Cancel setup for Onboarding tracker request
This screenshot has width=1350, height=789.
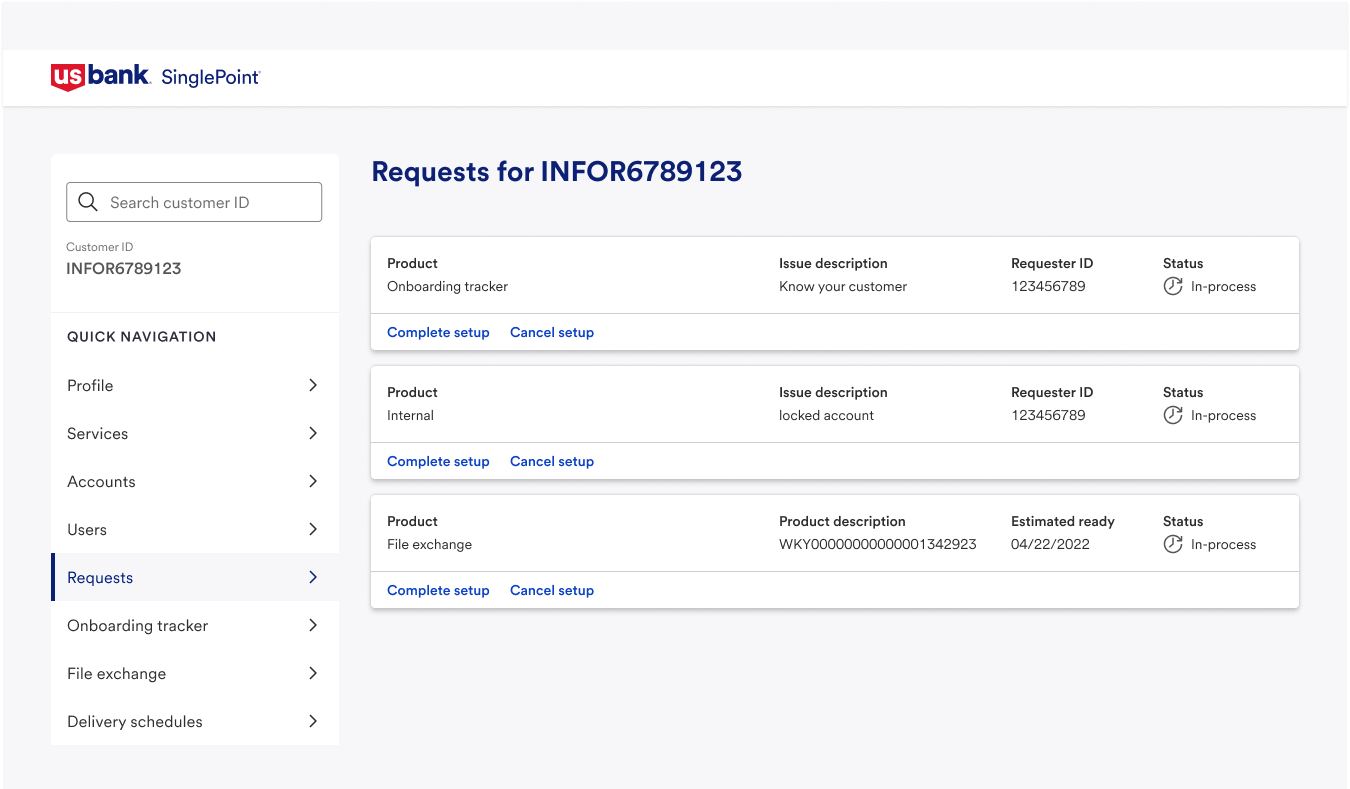(x=552, y=332)
